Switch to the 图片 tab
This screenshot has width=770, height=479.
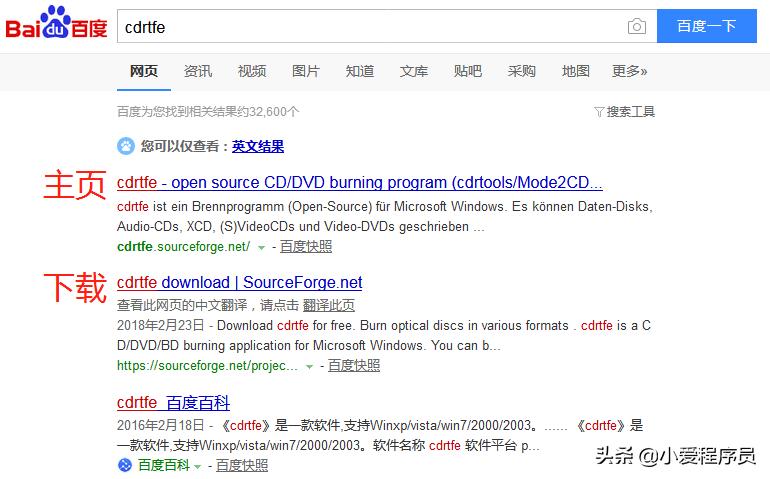pos(305,71)
